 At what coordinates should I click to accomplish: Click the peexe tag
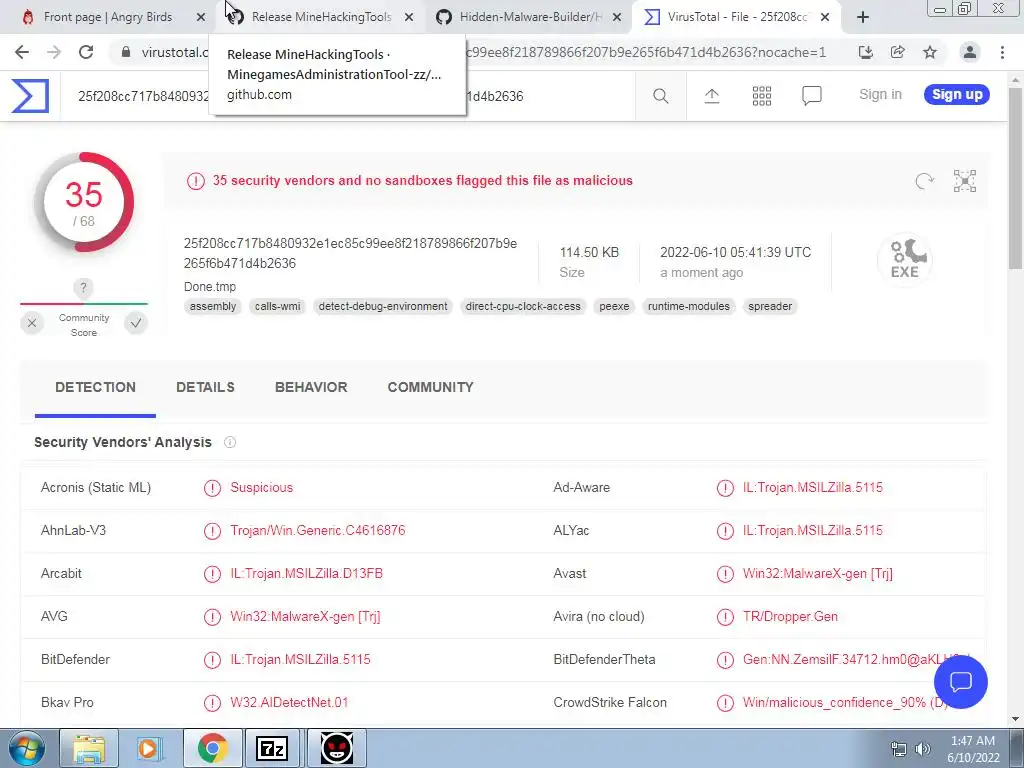click(x=615, y=306)
